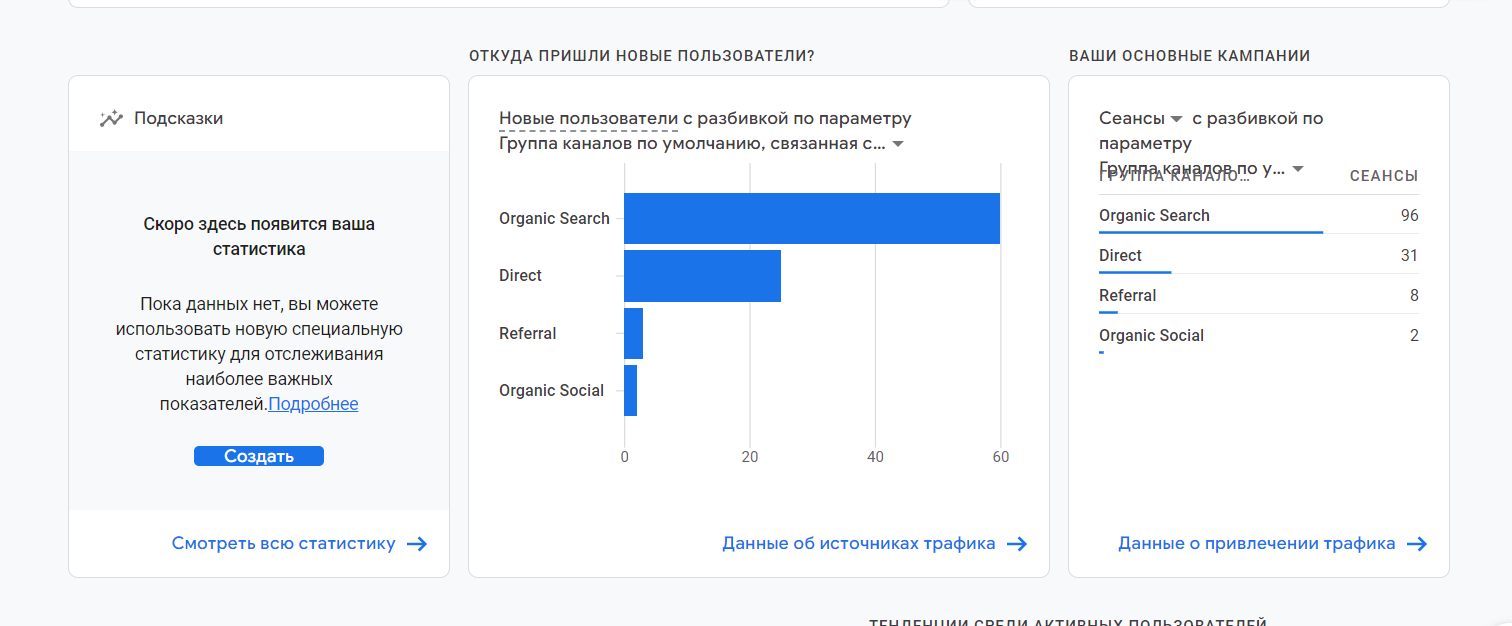Click arrow icon beside Данные о привлечении трафика
The width and height of the screenshot is (1512, 626).
[1417, 544]
